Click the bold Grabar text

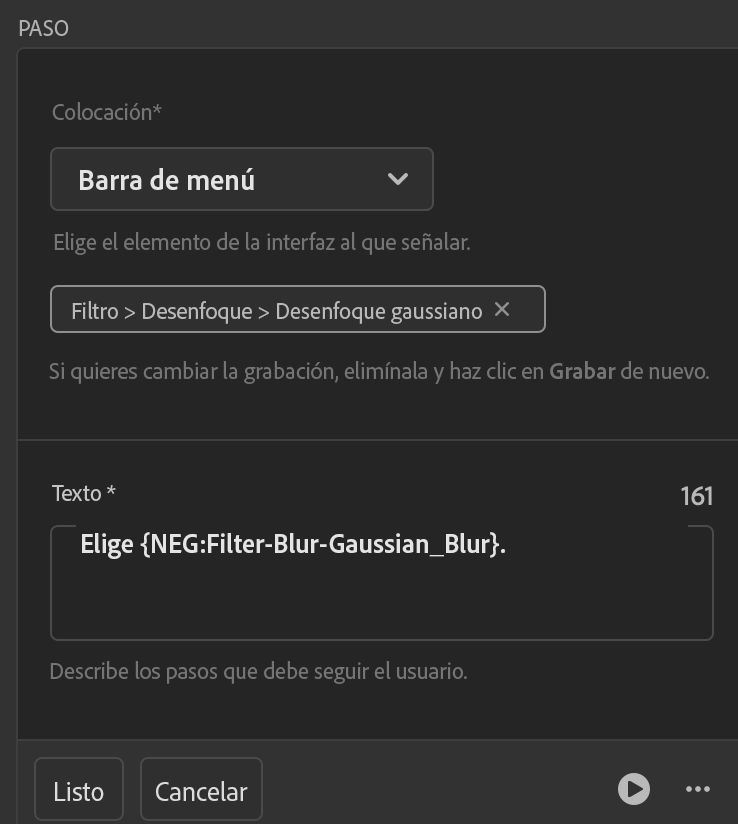click(x=581, y=372)
